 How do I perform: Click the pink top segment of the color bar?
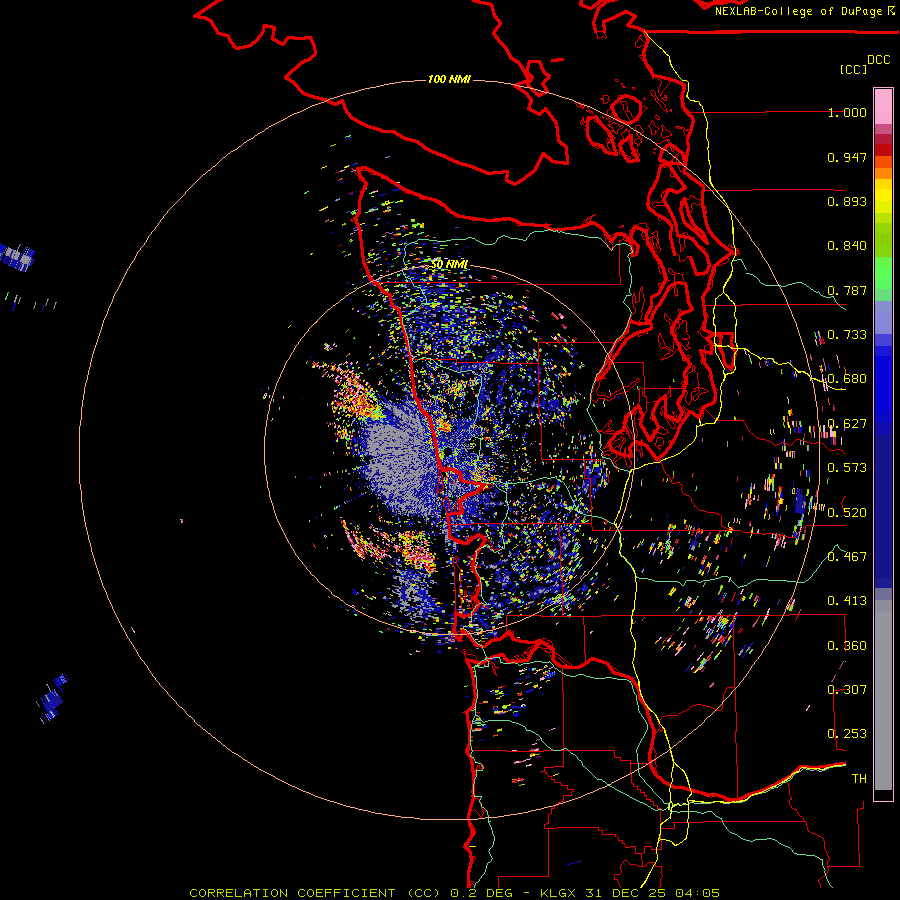coord(883,106)
